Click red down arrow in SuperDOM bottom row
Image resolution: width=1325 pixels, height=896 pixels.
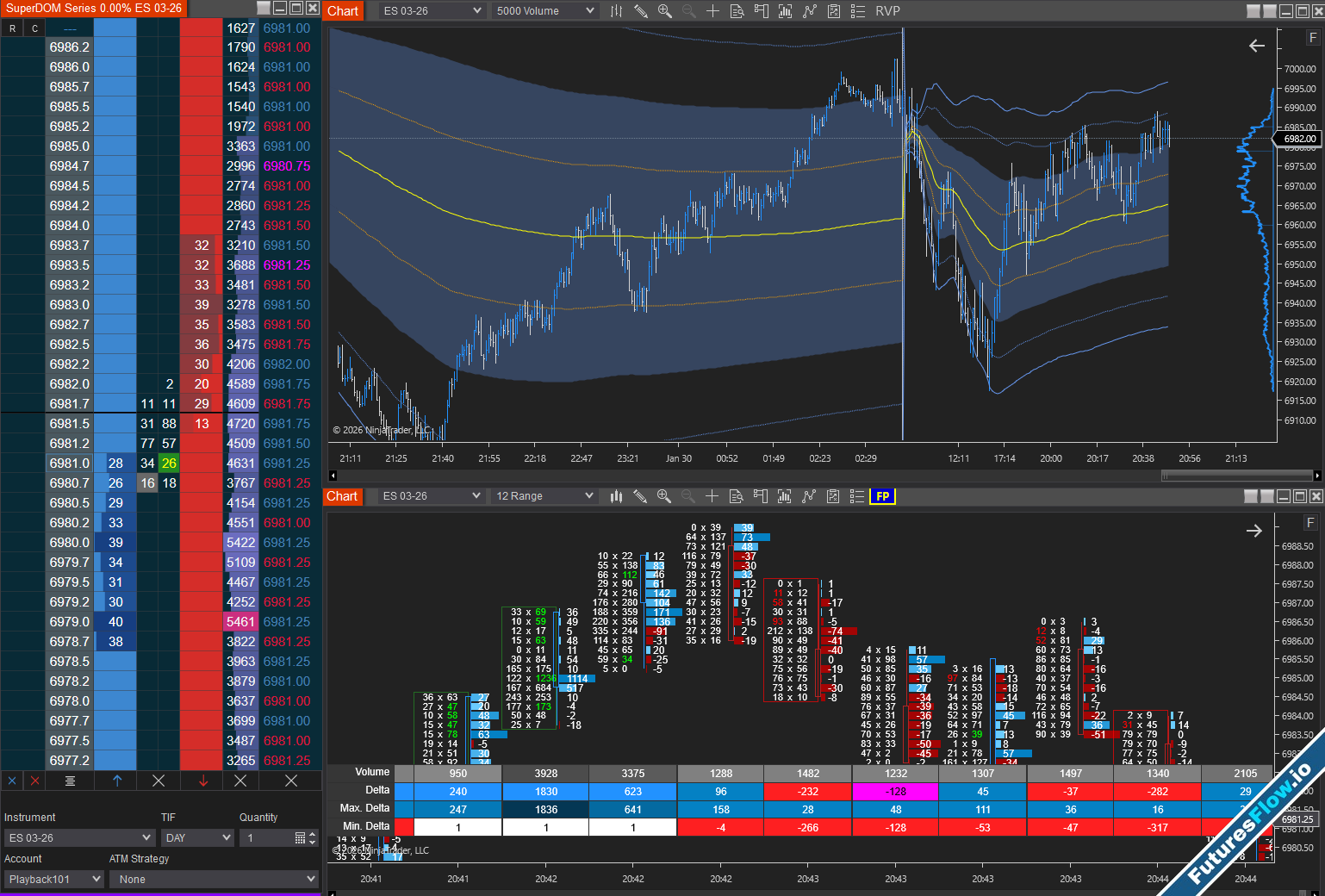point(203,781)
